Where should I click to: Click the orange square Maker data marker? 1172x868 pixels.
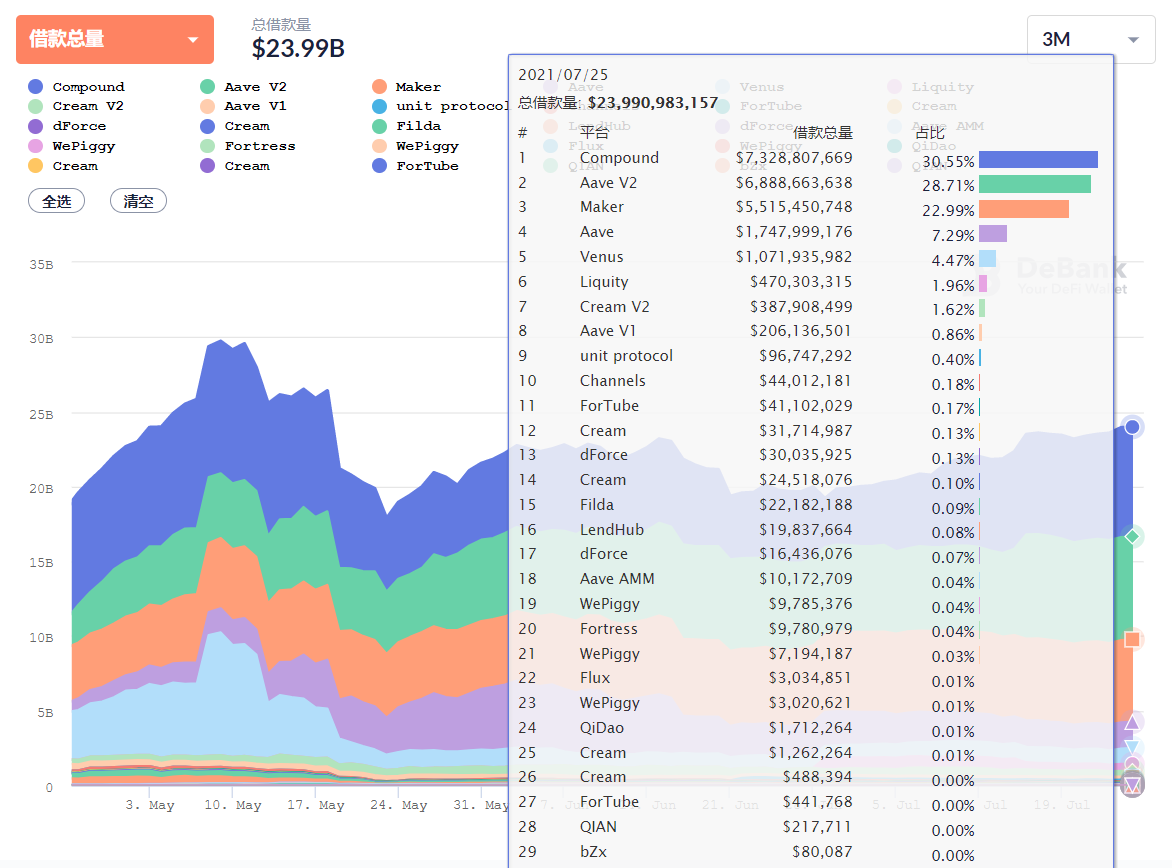1132,639
